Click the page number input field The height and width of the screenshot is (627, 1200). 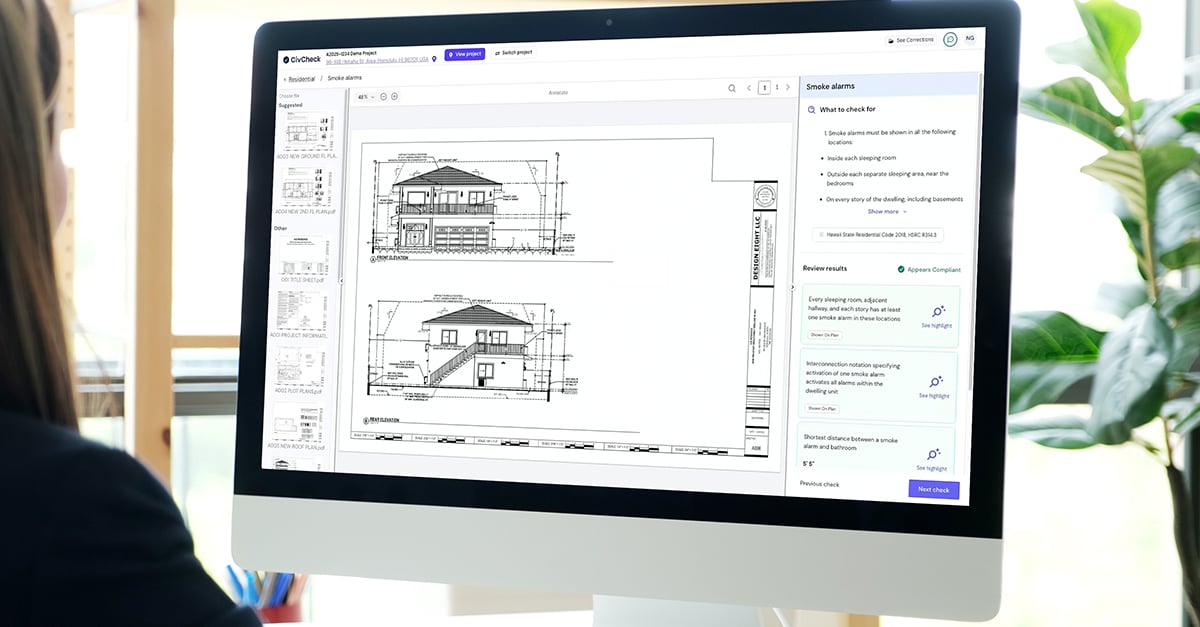click(764, 88)
